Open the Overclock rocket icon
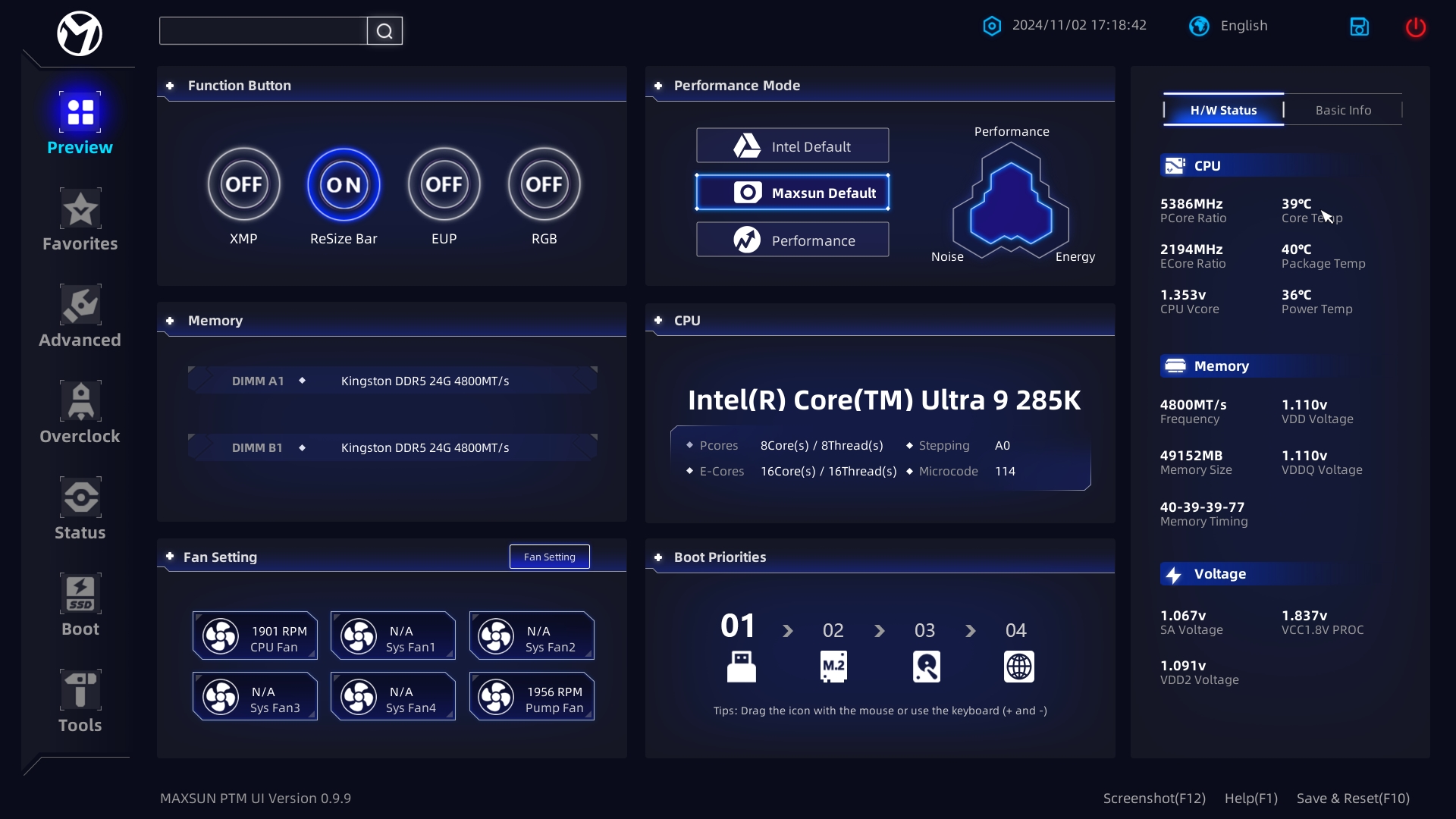 pyautogui.click(x=80, y=401)
